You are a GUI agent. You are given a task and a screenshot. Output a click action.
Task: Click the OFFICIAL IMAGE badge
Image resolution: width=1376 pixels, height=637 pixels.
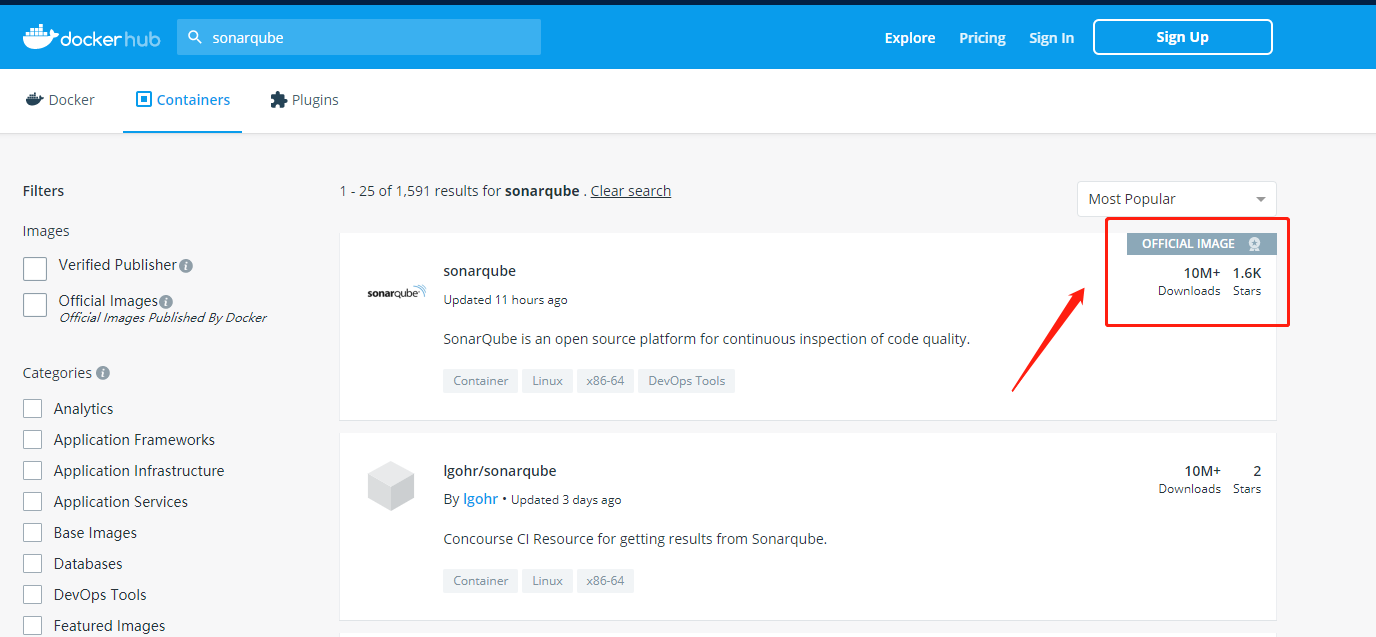click(1202, 244)
